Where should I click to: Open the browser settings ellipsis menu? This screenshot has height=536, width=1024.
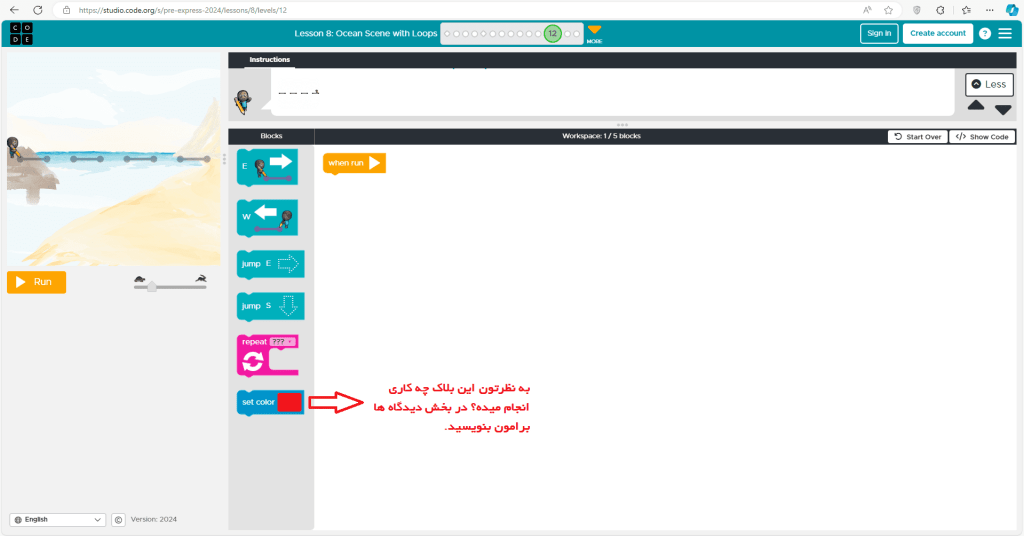pos(989,10)
